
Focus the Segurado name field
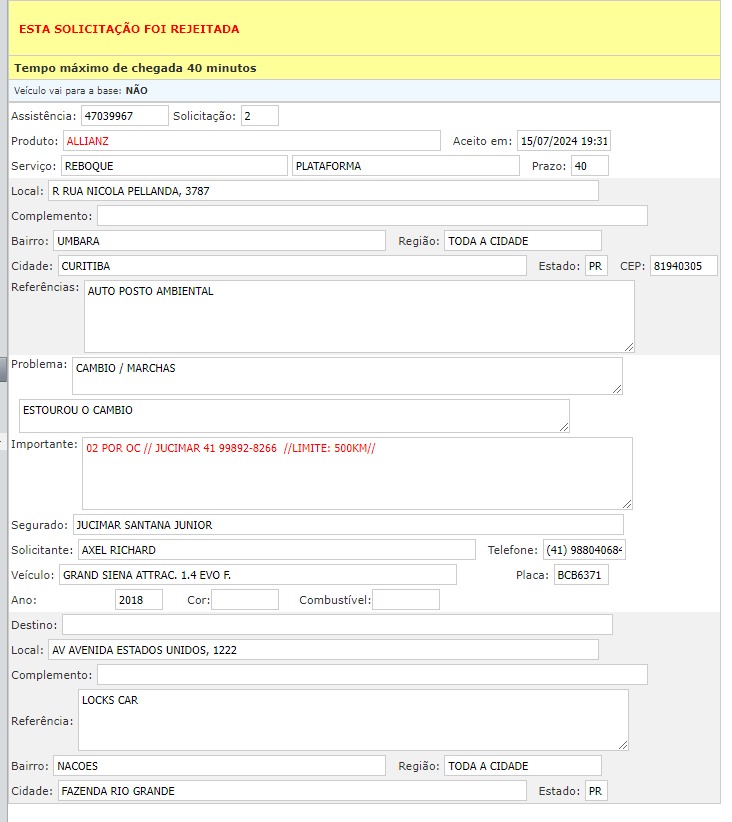348,525
